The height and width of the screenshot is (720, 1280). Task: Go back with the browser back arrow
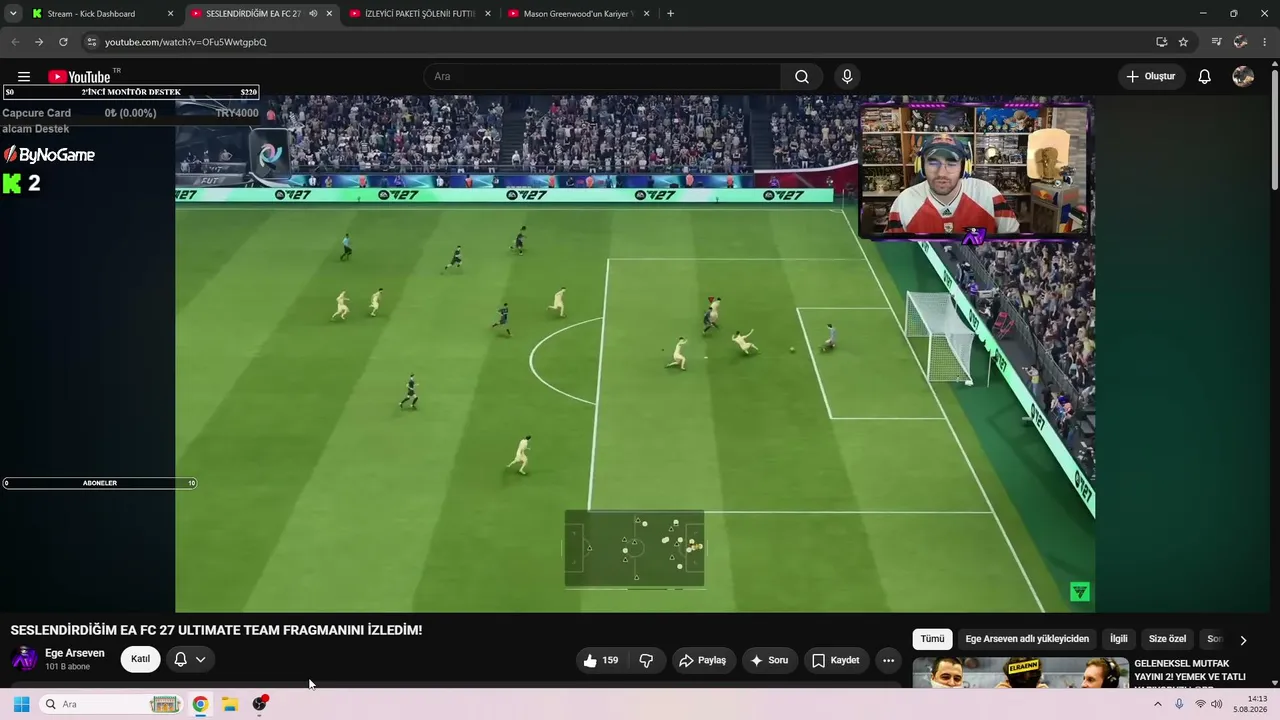[x=14, y=42]
